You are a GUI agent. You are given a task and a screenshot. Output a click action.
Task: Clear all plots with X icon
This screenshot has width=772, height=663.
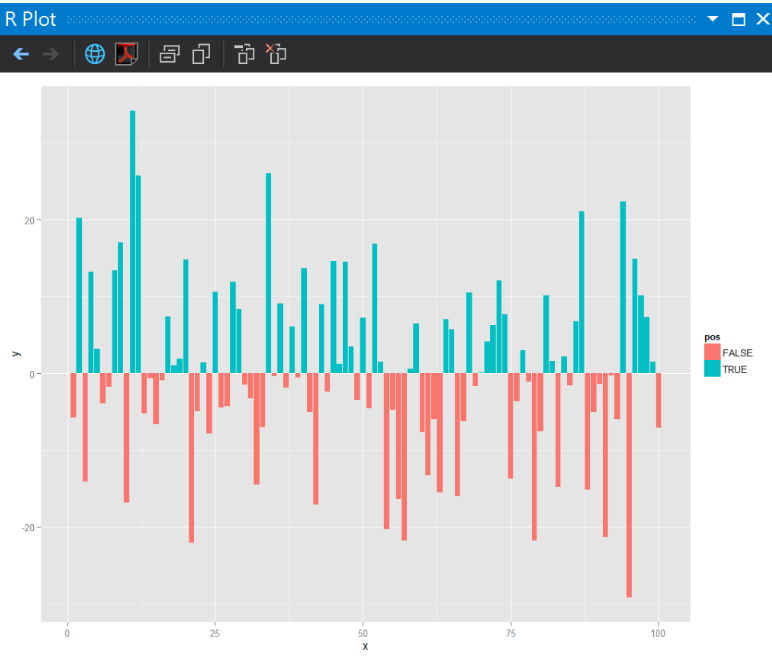(276, 54)
